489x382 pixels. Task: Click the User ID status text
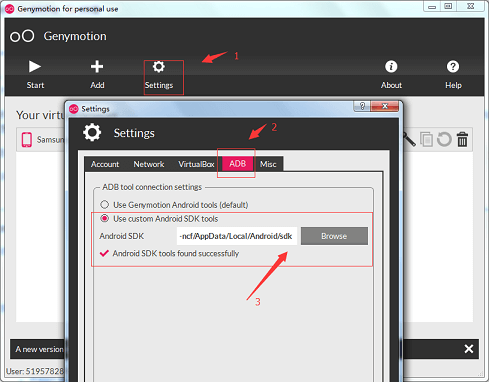point(35,371)
